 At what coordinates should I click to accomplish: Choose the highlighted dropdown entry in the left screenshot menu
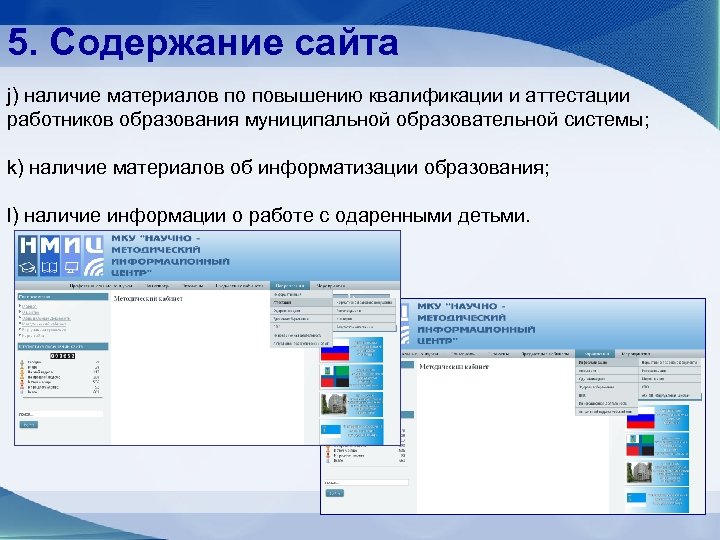coord(302,303)
